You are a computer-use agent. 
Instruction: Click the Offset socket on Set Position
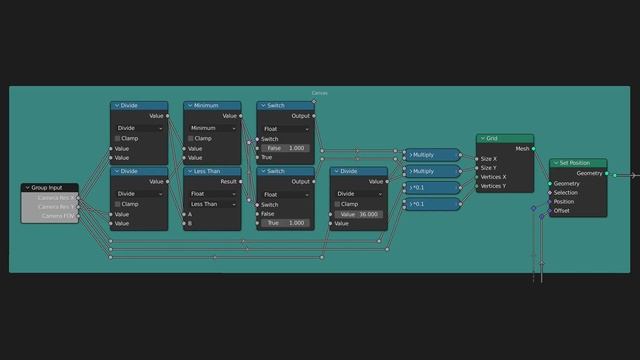(x=550, y=211)
